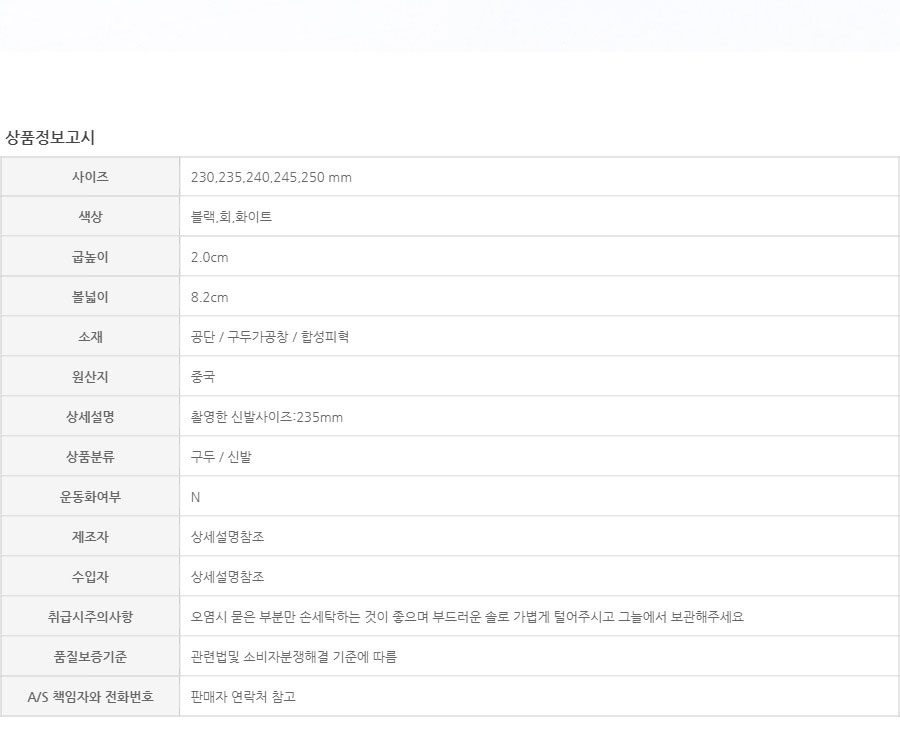Viewport: 900px width, 731px height.
Task: Click the 상품정보고시 section heading
Action: pos(50,138)
